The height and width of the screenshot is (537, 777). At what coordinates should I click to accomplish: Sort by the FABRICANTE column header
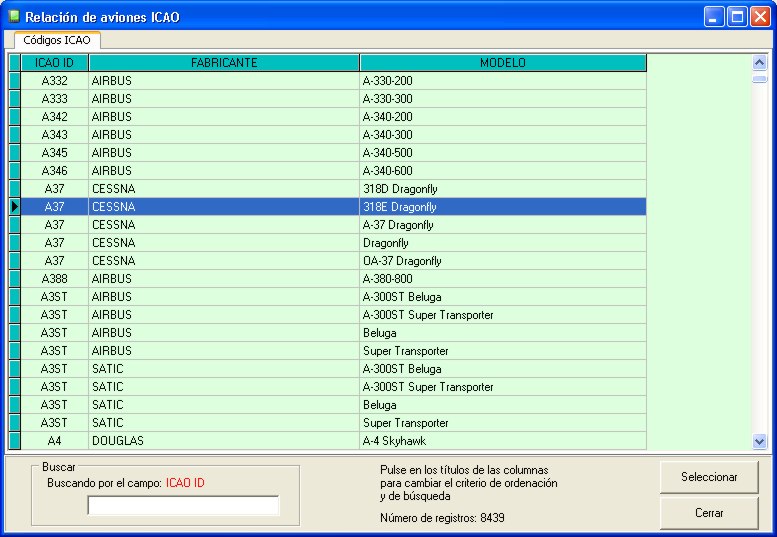tap(224, 63)
